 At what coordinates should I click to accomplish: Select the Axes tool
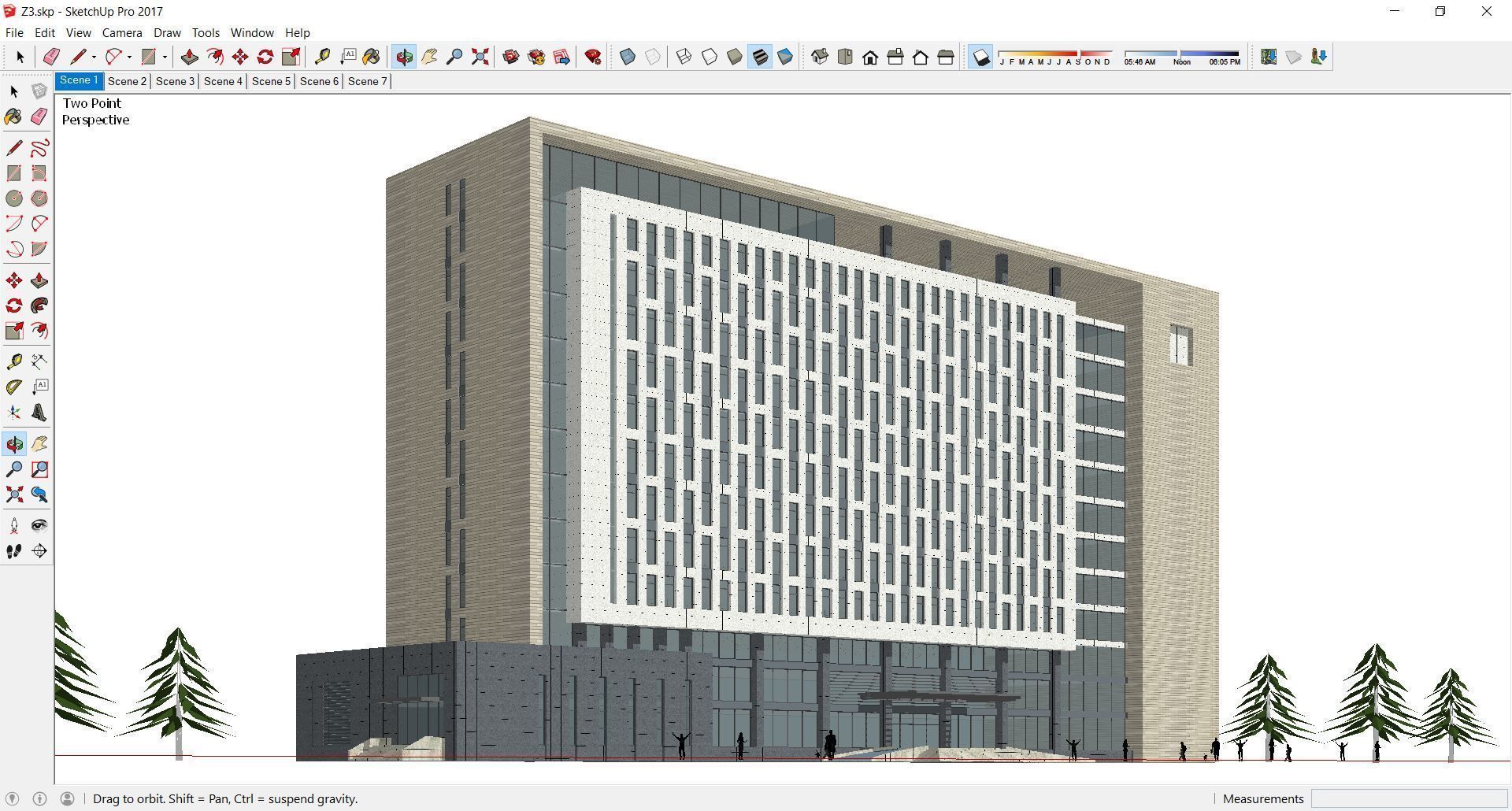14,413
